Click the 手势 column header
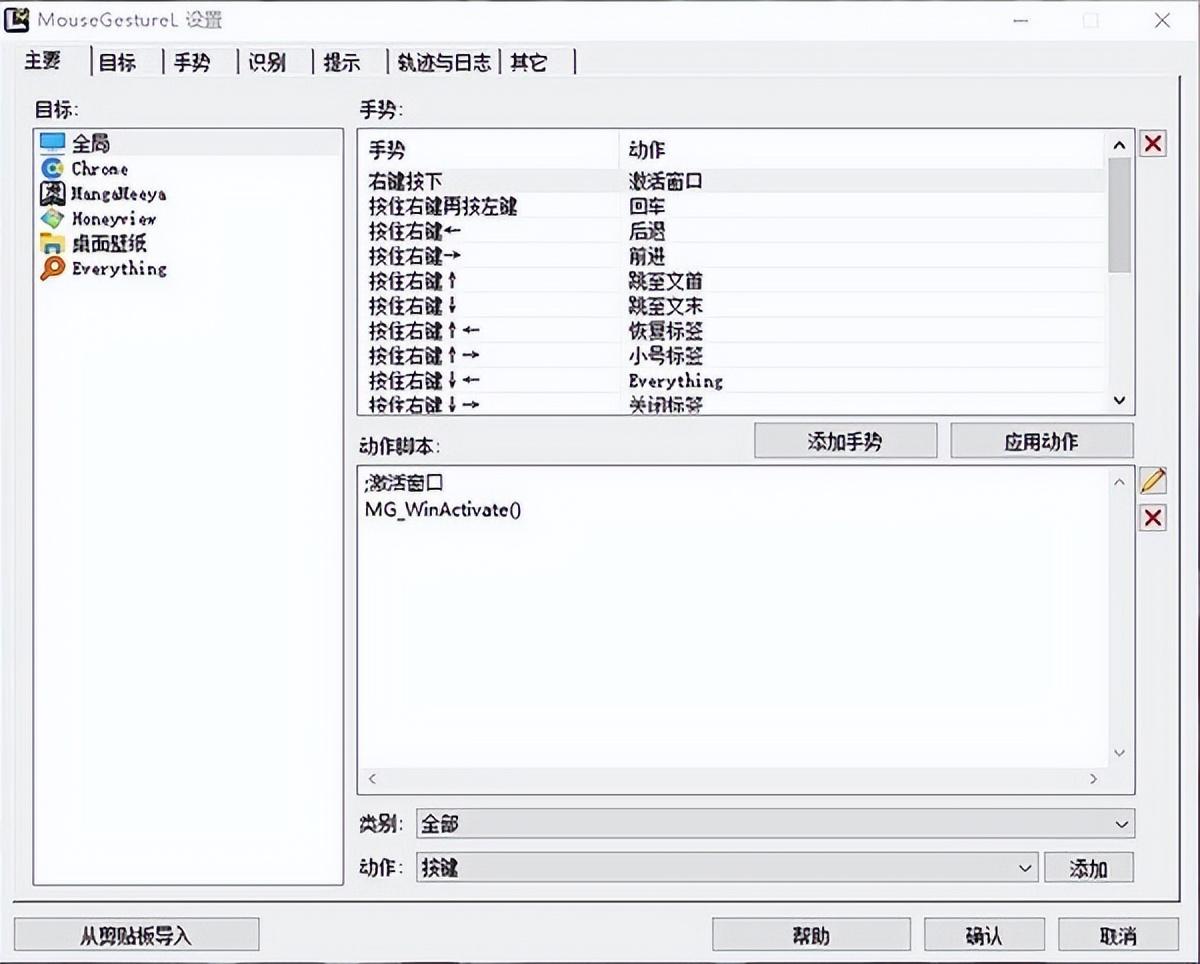This screenshot has height=964, width=1200. point(489,150)
